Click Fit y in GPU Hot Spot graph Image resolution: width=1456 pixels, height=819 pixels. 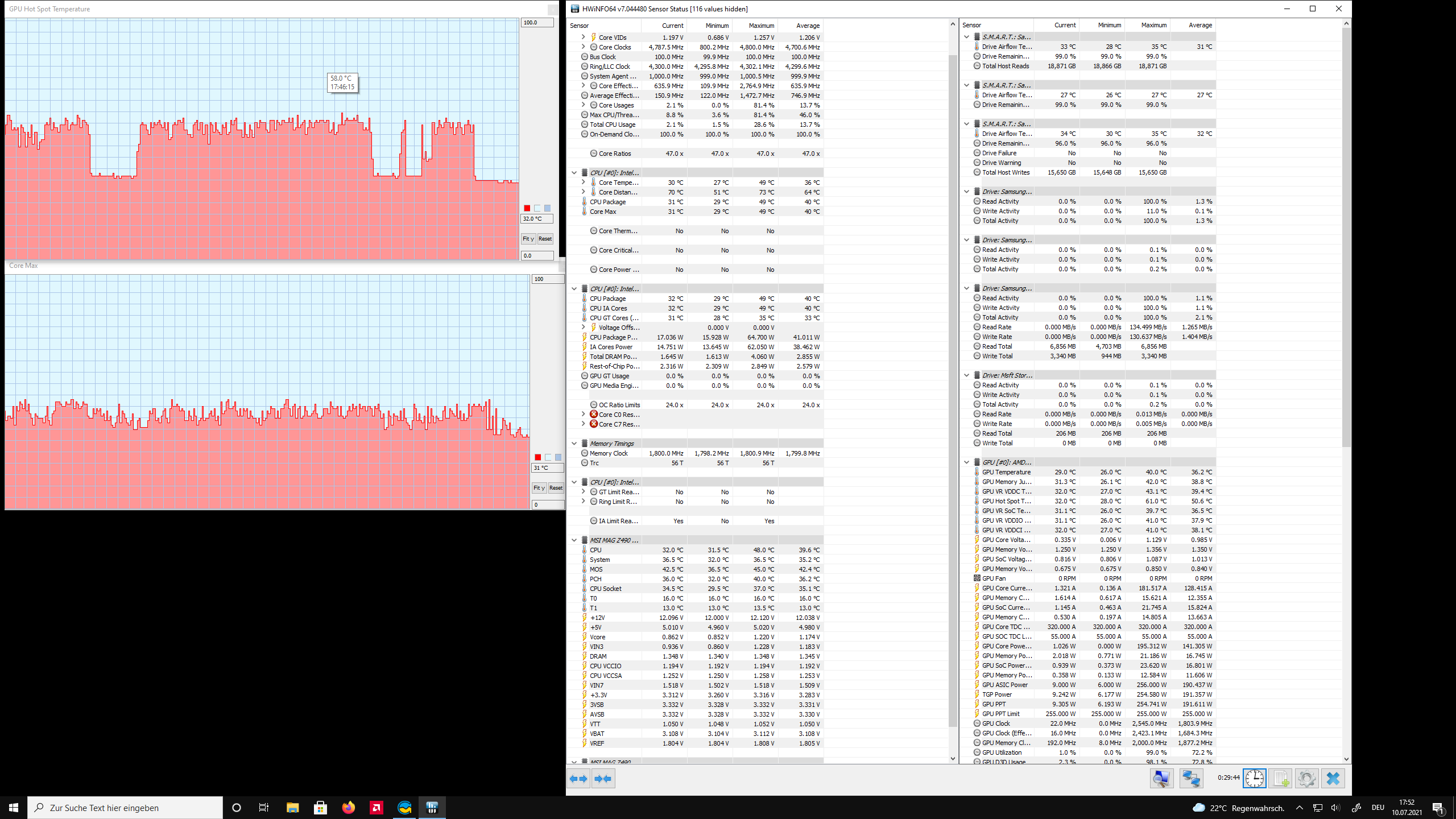[x=528, y=239]
